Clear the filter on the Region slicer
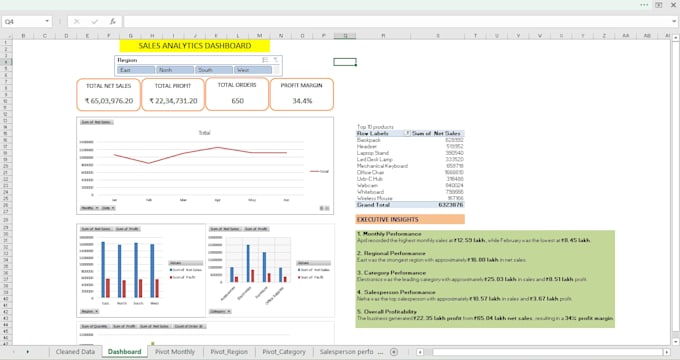The height and width of the screenshot is (360, 680). click(275, 60)
